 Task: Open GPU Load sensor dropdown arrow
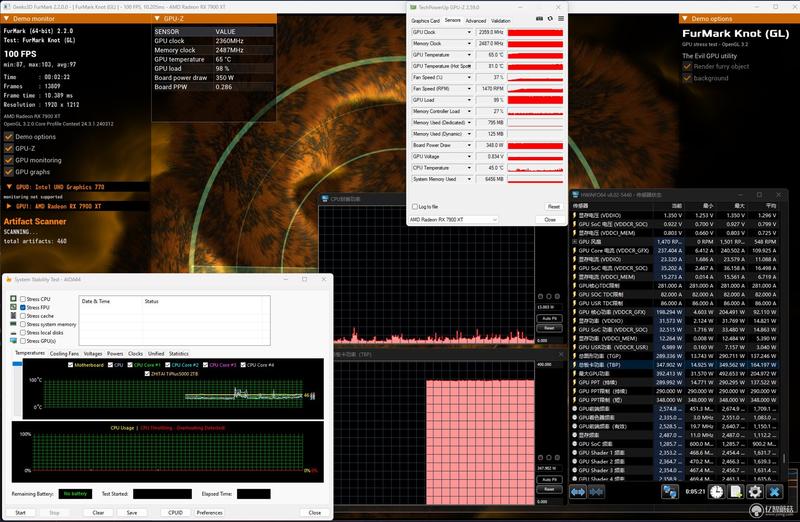click(x=469, y=100)
